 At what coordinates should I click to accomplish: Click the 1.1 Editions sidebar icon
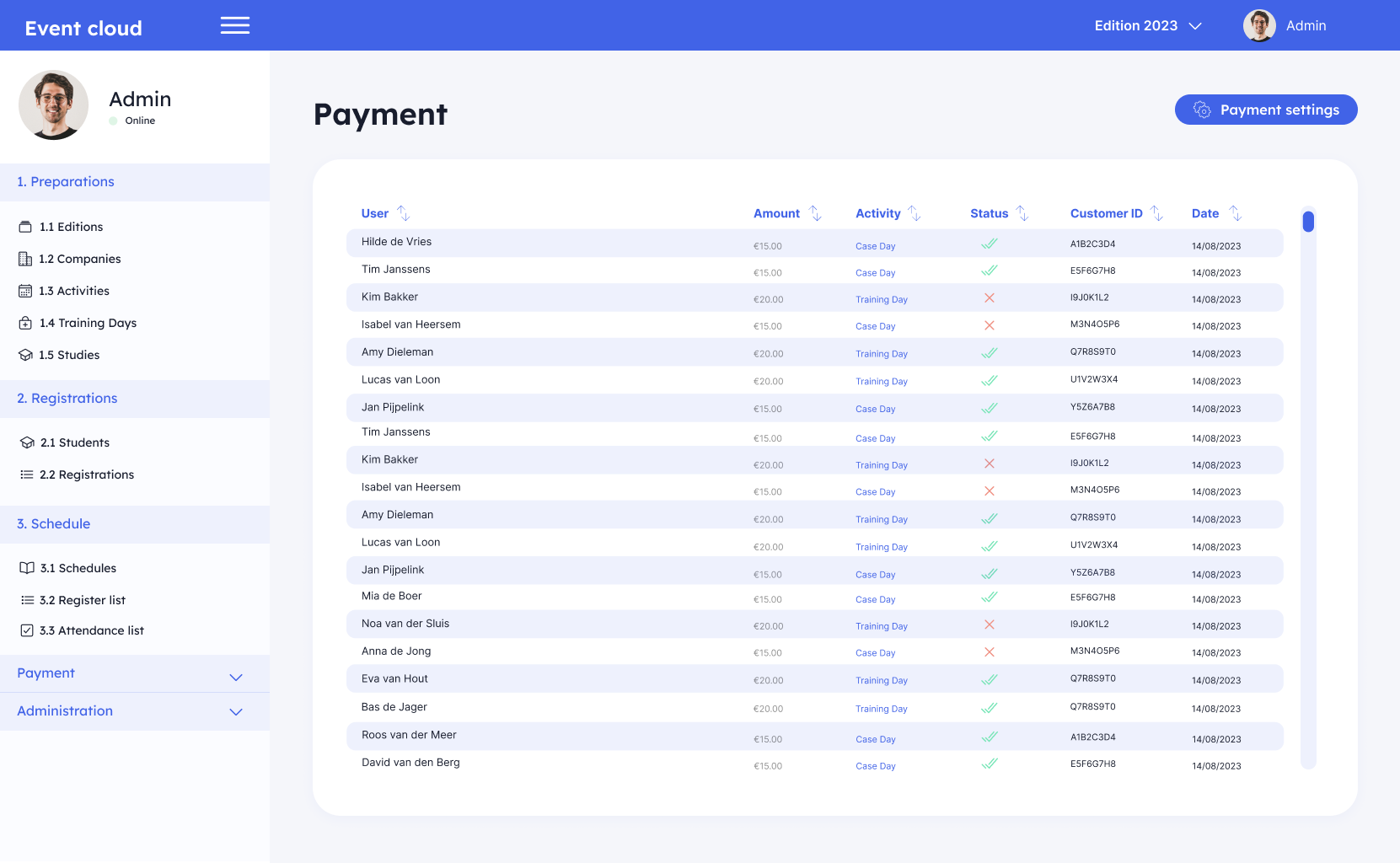tap(25, 227)
